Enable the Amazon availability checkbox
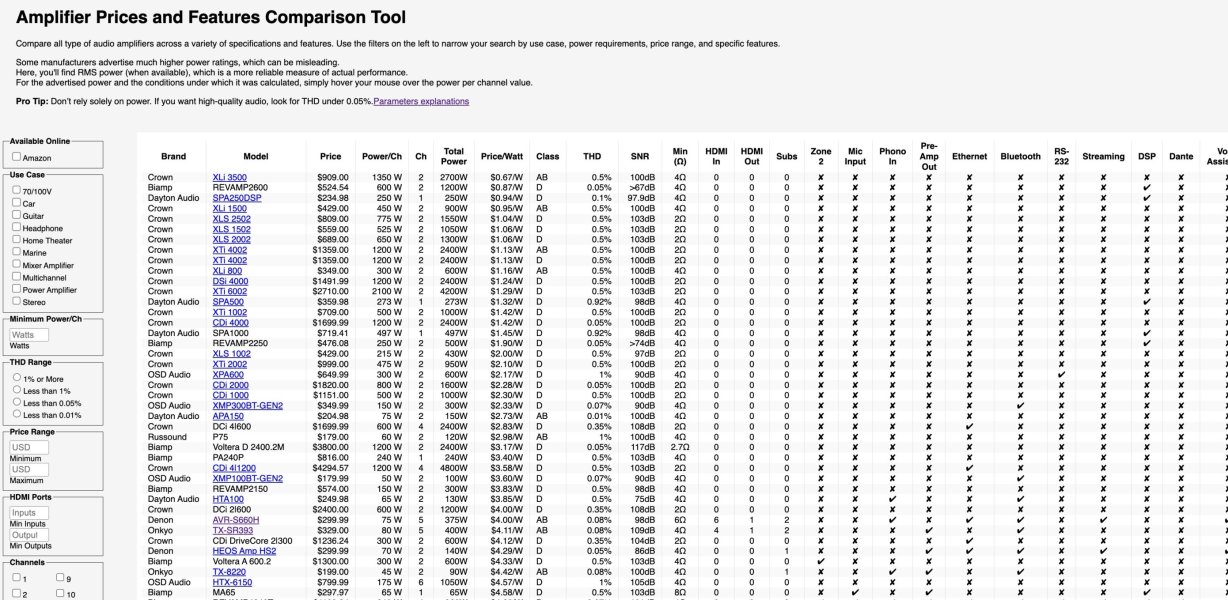Screen dimensions: 1228x600 click(x=17, y=157)
